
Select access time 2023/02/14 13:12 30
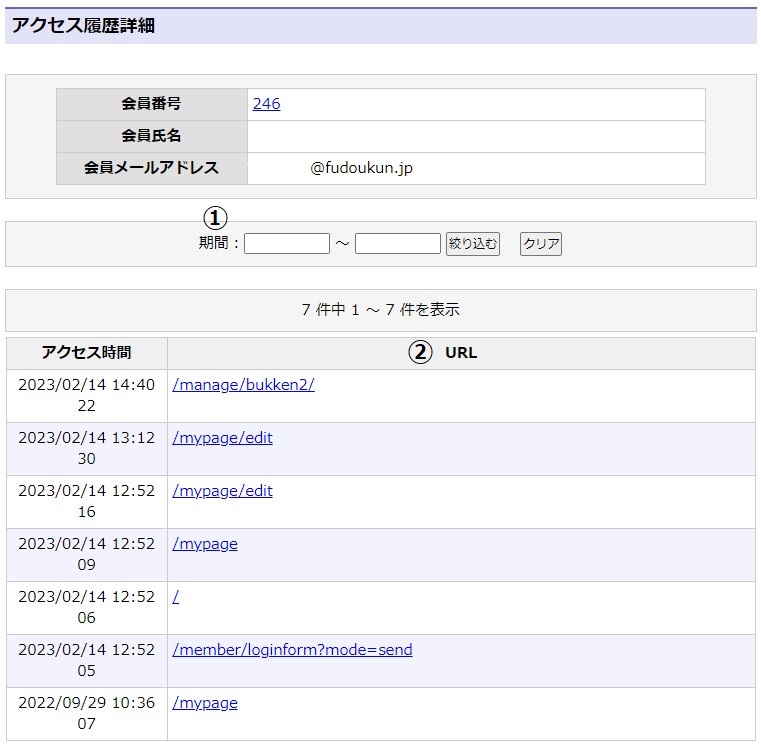(x=87, y=448)
